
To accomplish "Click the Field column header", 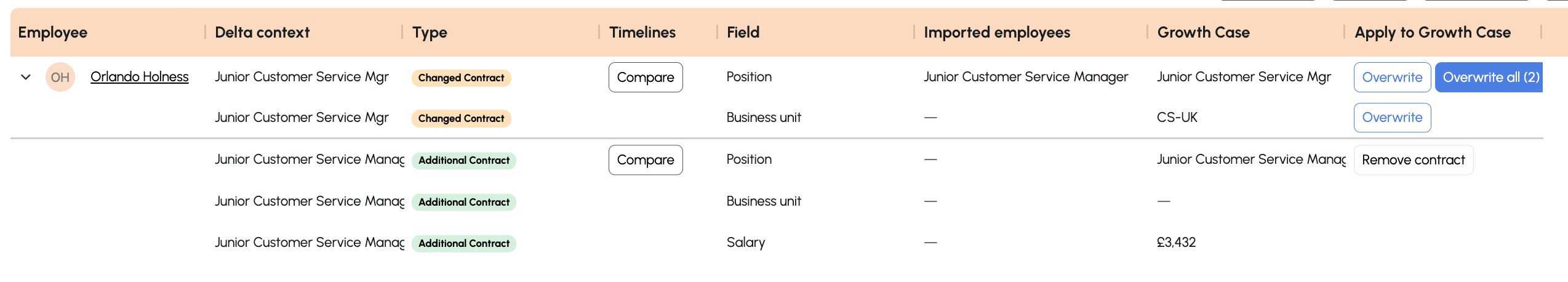I will point(743,33).
